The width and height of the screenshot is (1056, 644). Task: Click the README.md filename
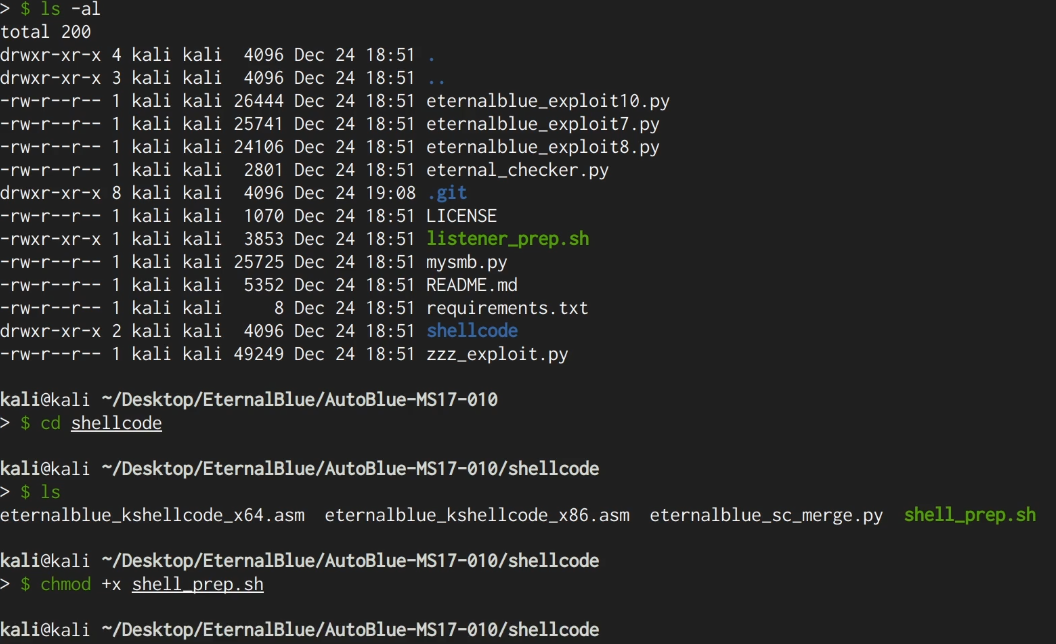point(471,285)
